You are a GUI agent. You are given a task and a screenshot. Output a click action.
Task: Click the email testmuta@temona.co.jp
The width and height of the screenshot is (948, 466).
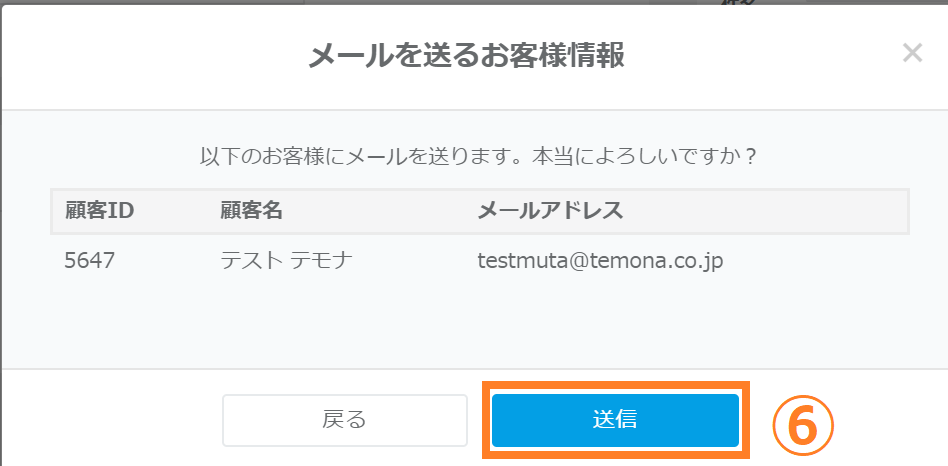point(600,262)
